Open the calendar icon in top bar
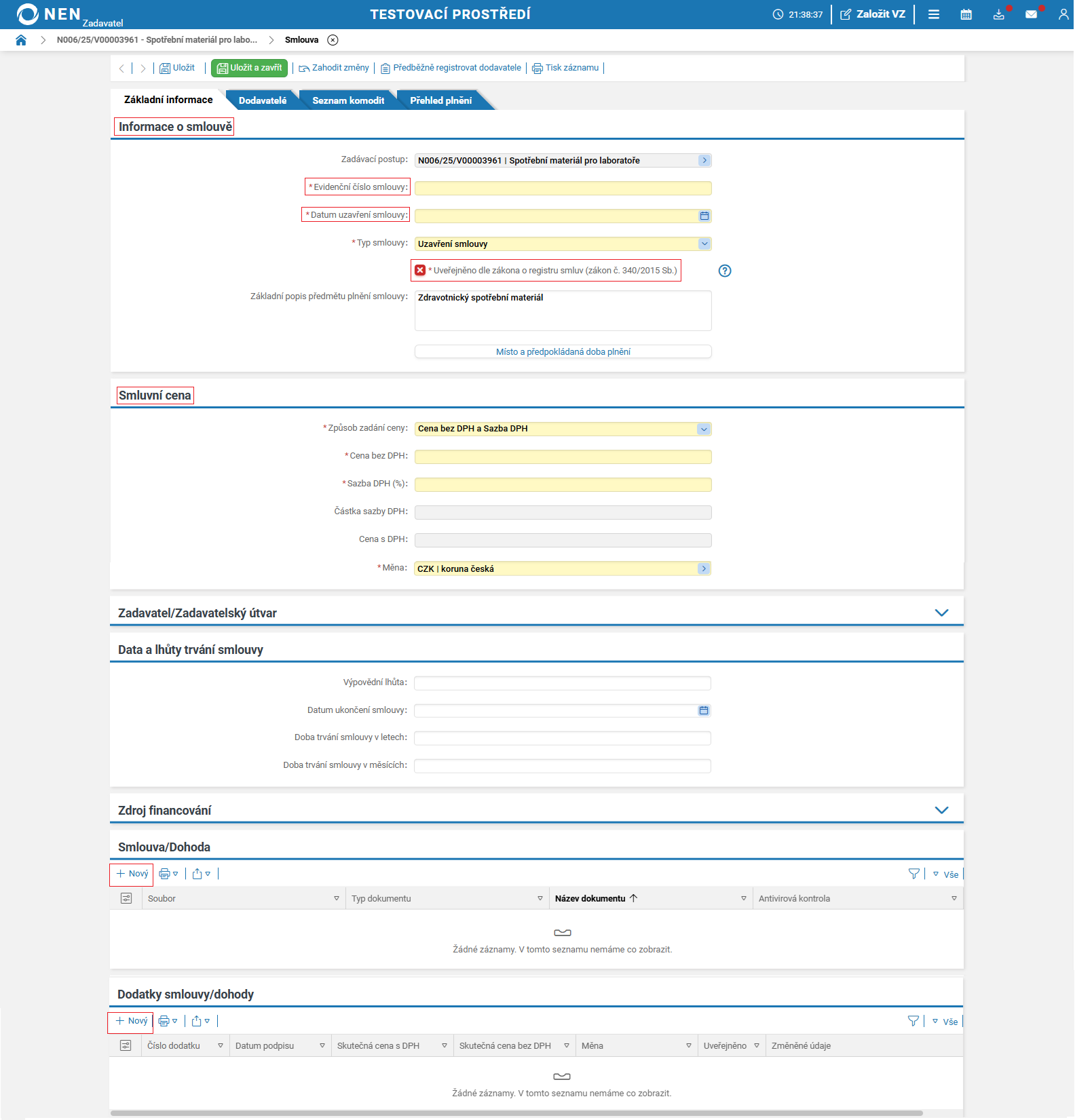1075x1120 pixels. tap(966, 14)
